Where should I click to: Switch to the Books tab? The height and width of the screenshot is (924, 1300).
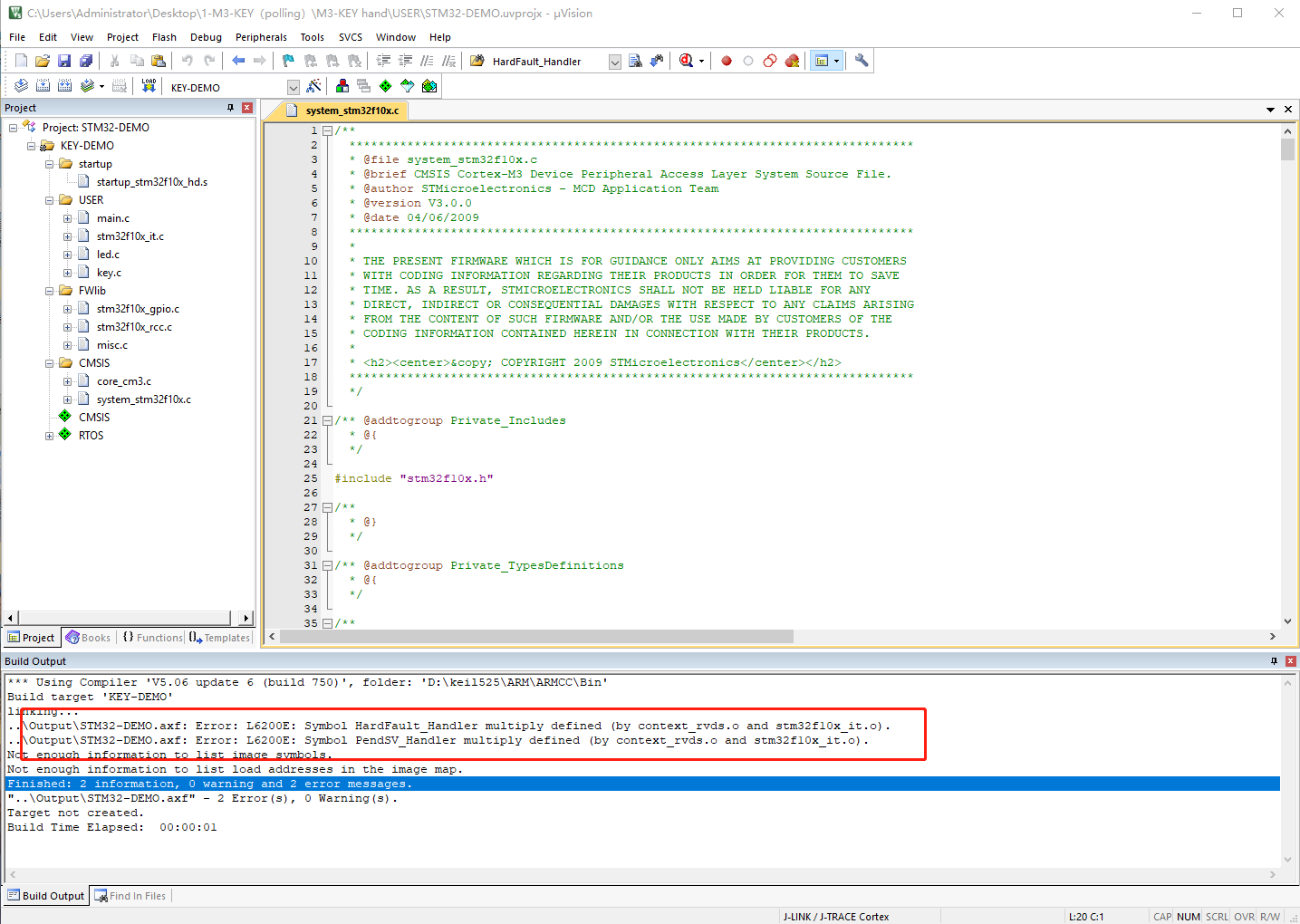click(88, 638)
